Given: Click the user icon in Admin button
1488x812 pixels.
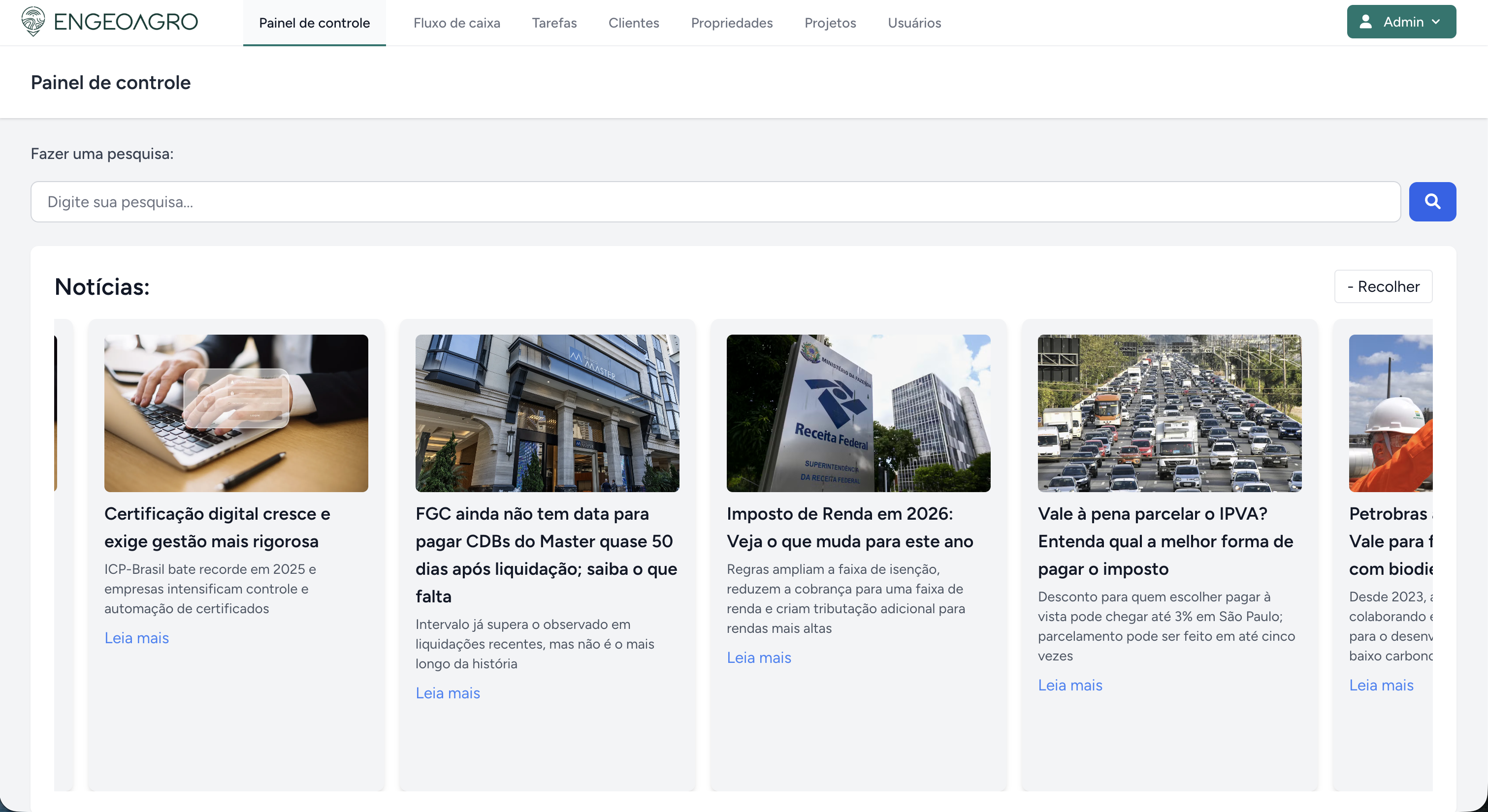Looking at the screenshot, I should (1365, 22).
